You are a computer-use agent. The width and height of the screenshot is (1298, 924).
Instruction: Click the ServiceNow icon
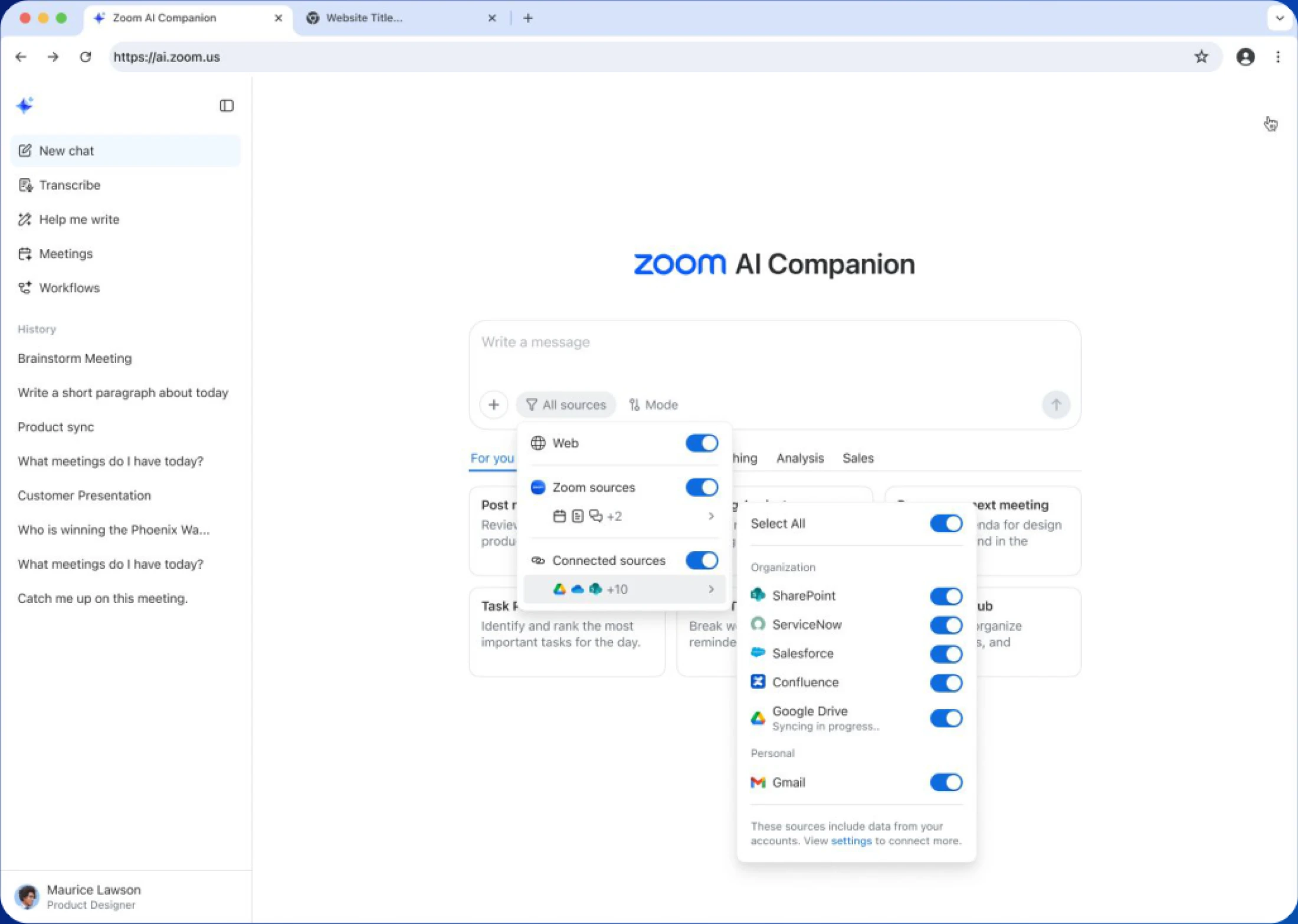[x=758, y=624]
